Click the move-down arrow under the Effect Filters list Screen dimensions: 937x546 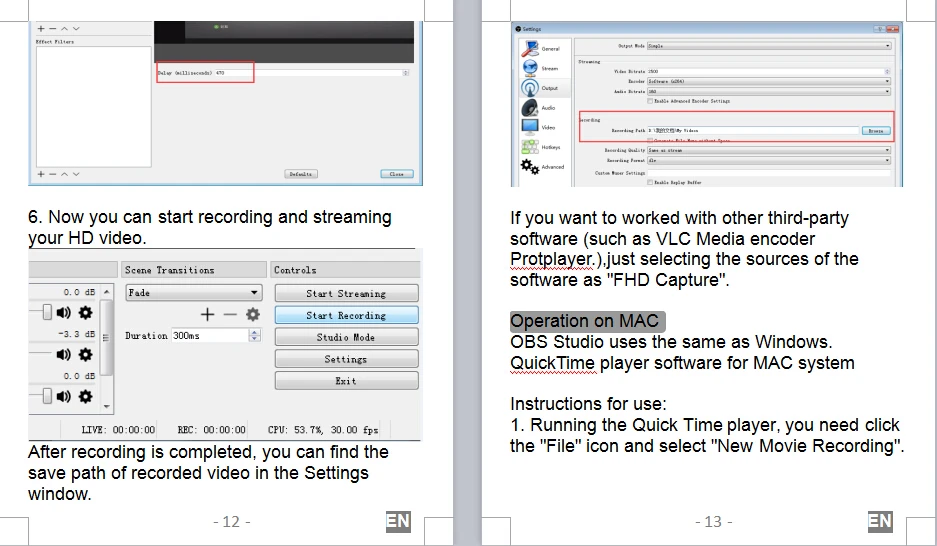[76, 174]
